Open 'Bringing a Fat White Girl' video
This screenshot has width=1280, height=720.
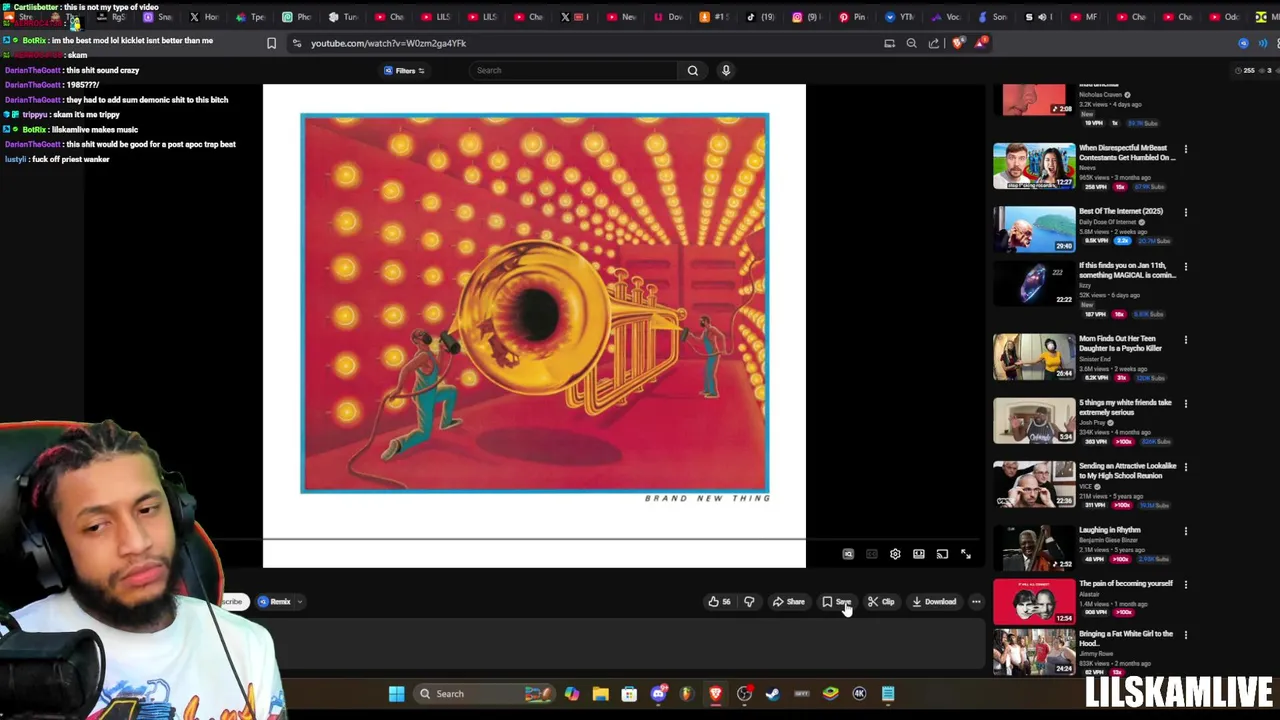(x=1126, y=638)
